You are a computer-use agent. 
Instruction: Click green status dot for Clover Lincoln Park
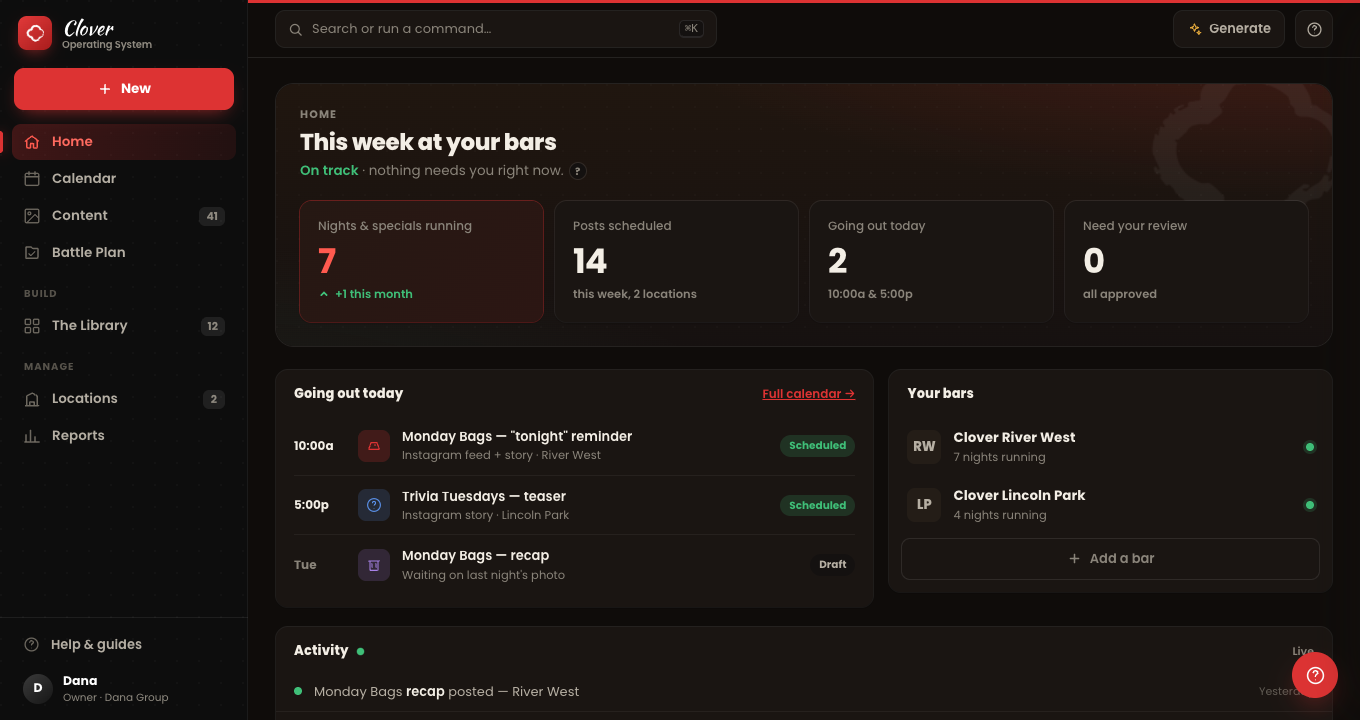point(1310,505)
